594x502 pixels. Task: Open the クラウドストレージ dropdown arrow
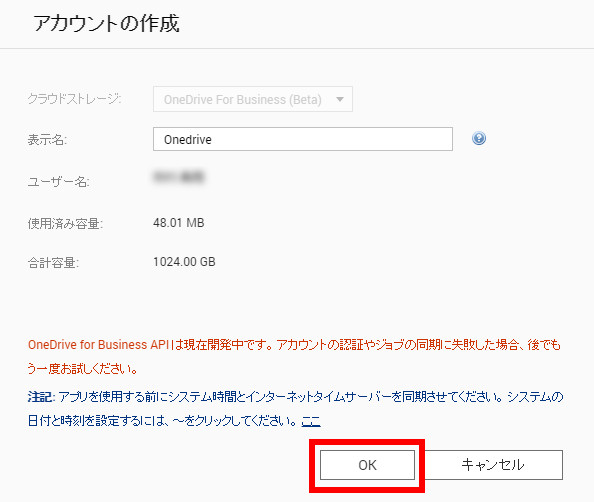tap(340, 99)
